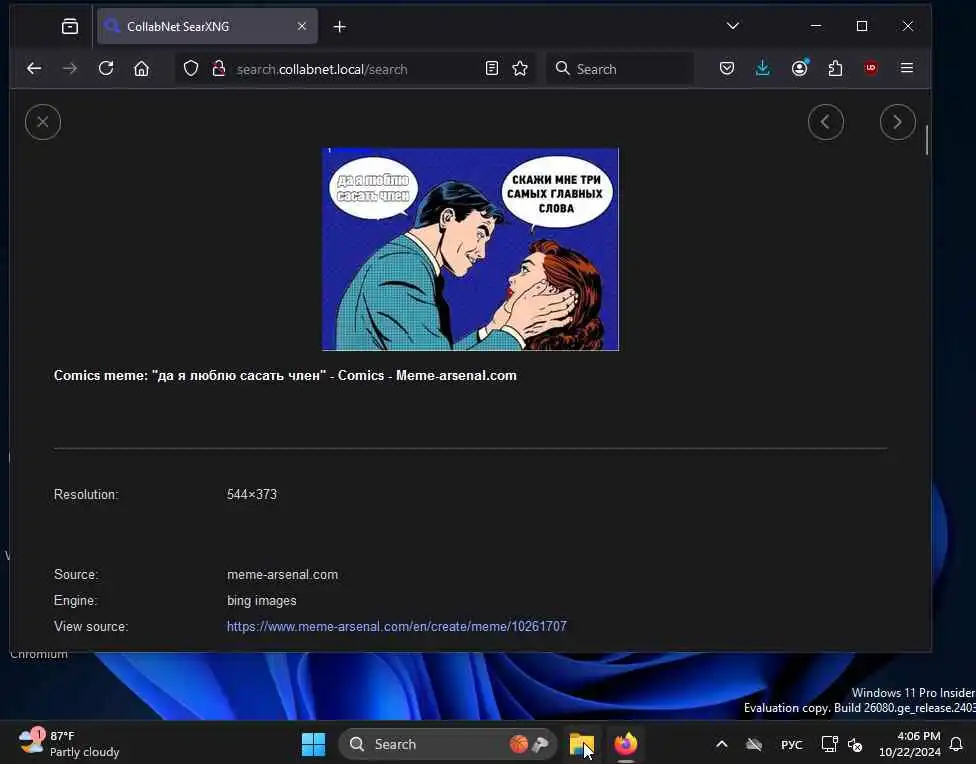
Task: Open the clock and calendar flyout
Action: click(909, 744)
